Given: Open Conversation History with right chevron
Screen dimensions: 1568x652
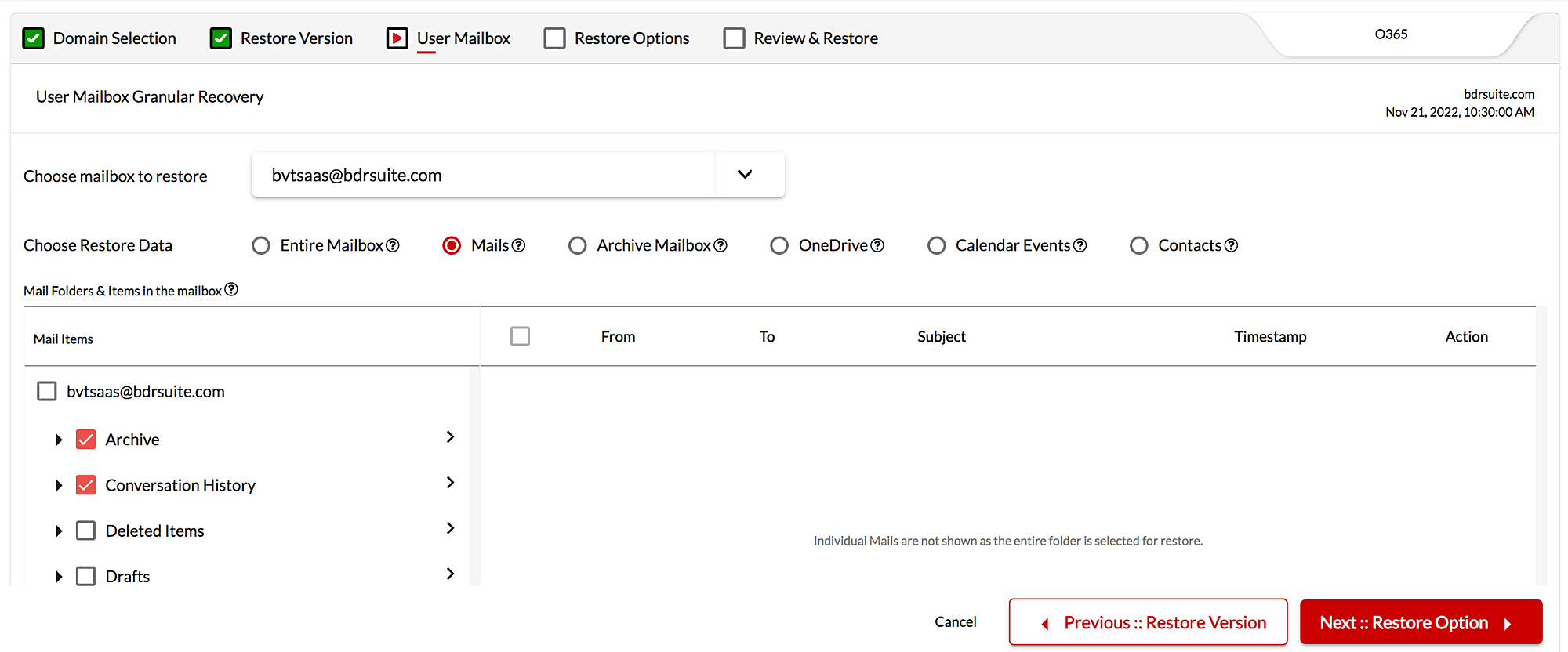Looking at the screenshot, I should (450, 482).
